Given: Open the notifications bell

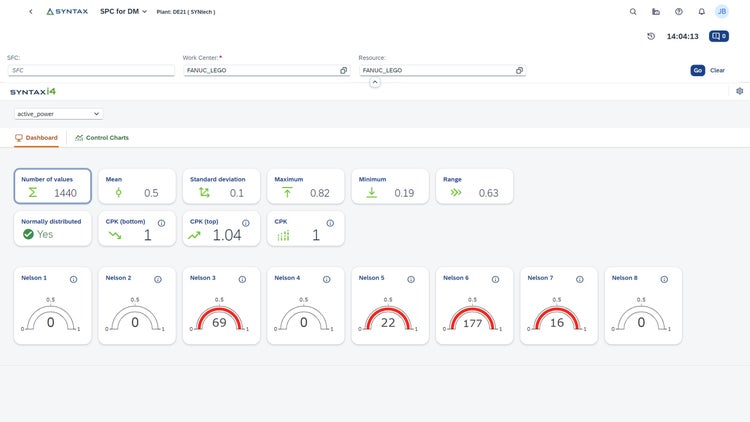Looking at the screenshot, I should coord(701,11).
